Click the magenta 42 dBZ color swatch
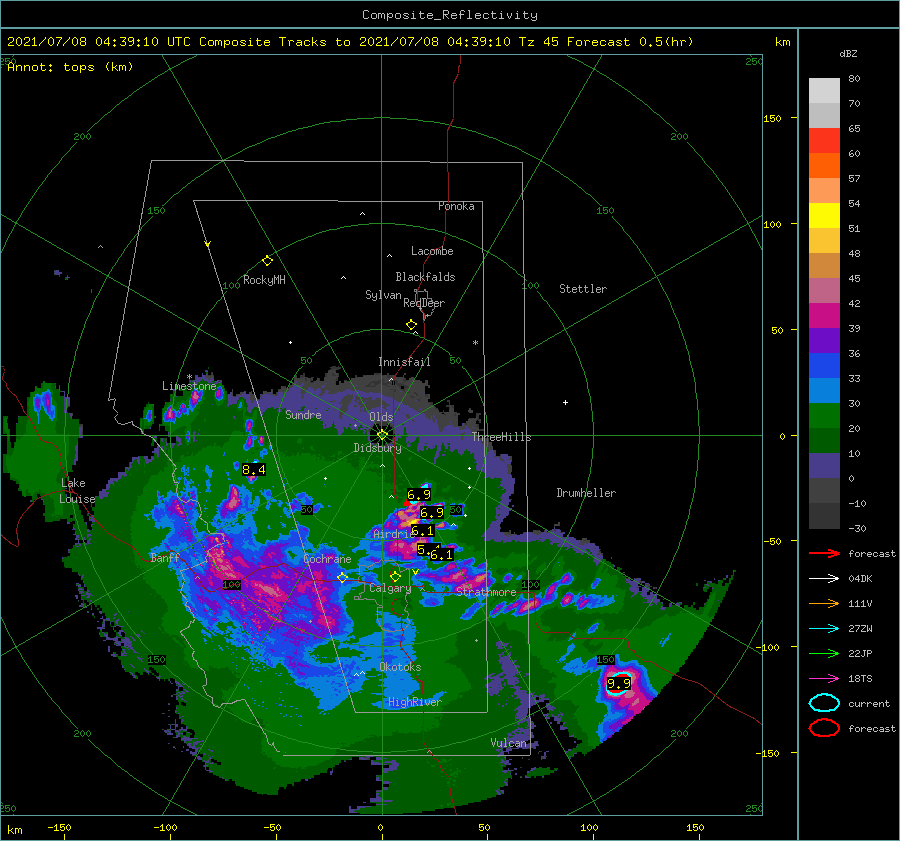The height and width of the screenshot is (841, 900). (x=824, y=315)
